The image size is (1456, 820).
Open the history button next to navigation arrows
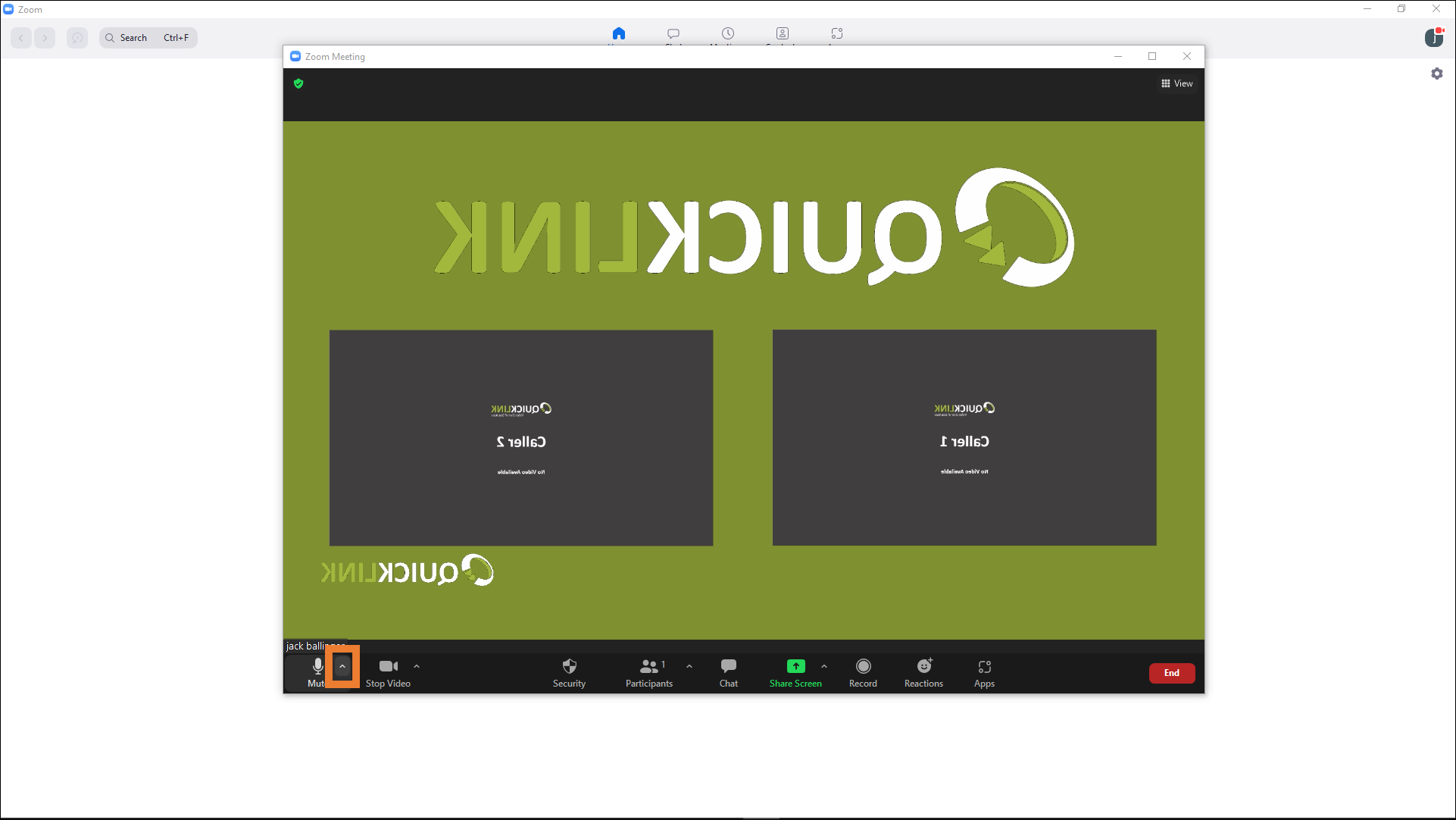click(77, 38)
